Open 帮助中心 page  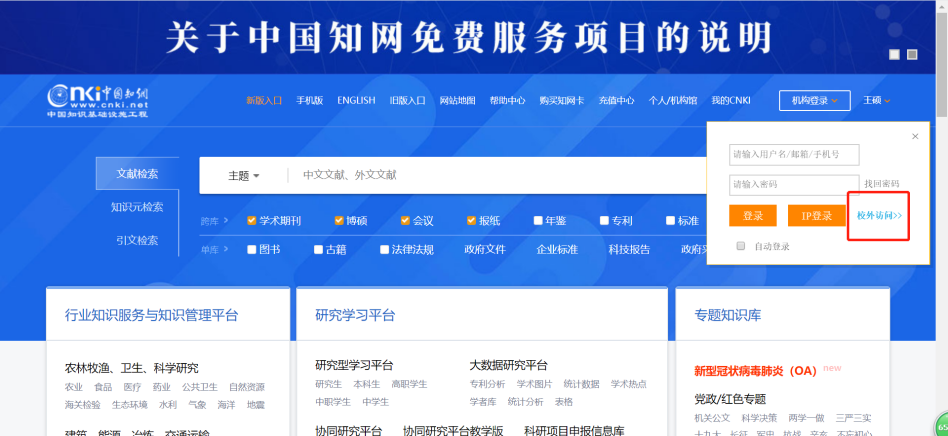click(x=507, y=100)
